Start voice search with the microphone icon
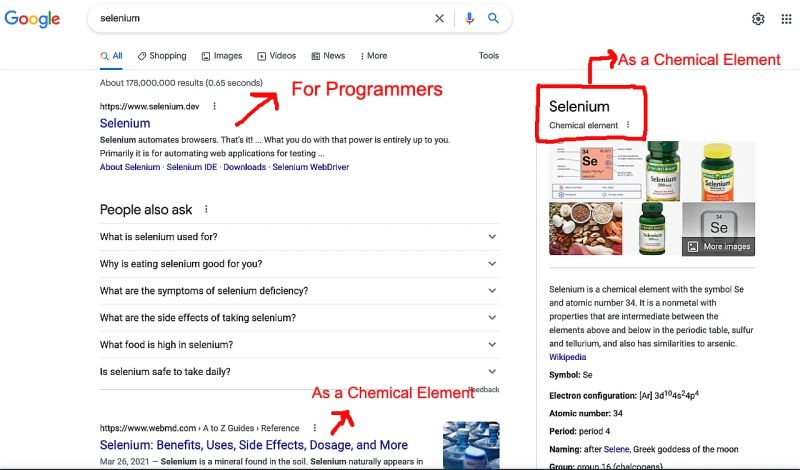Screen dimensions: 800x470 point(469,18)
